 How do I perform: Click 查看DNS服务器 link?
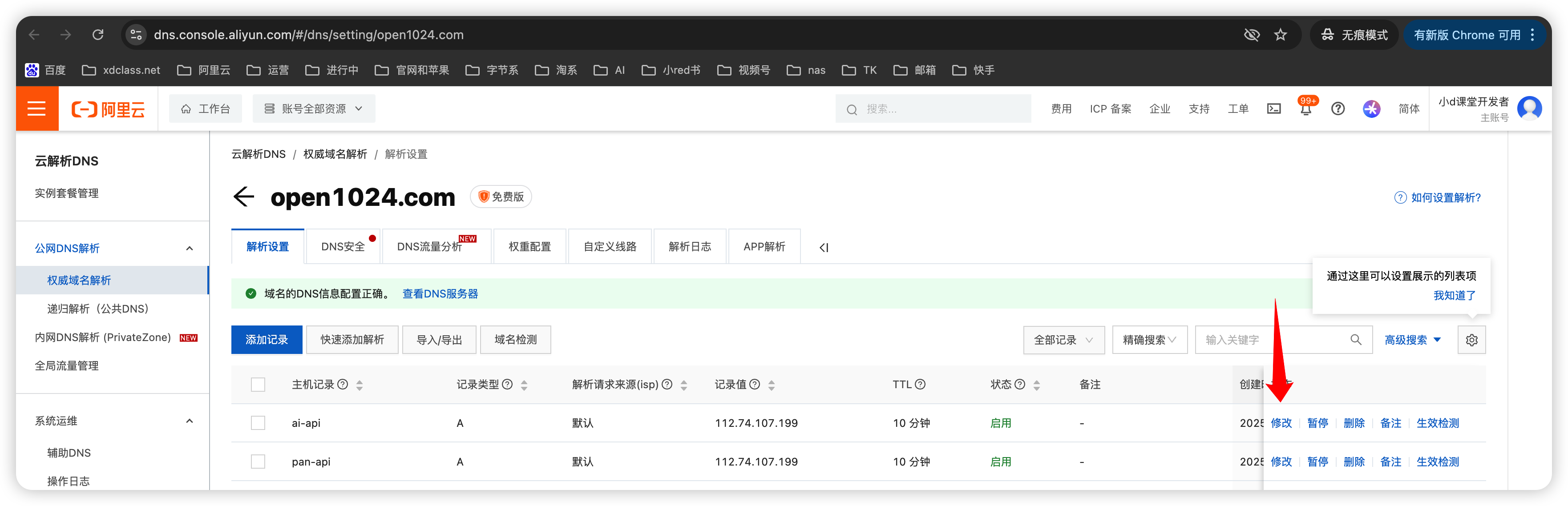point(440,294)
